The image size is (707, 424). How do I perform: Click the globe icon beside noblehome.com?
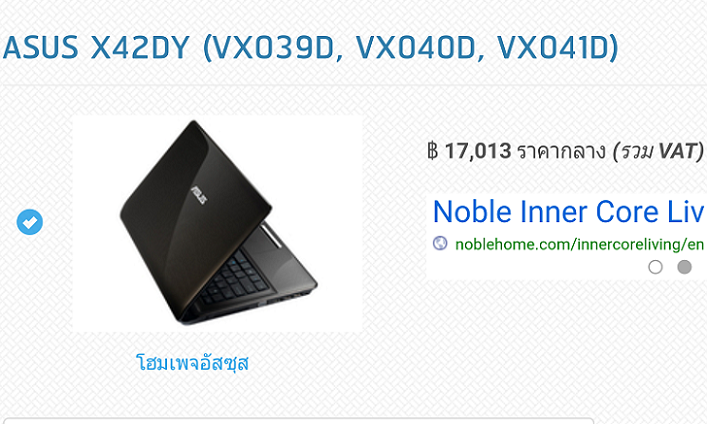click(x=440, y=243)
